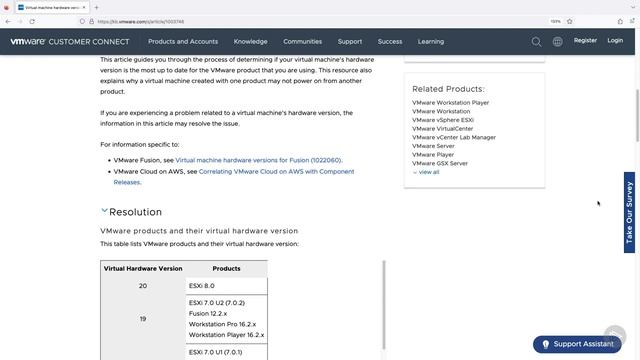Click hardware version 19 cell
Viewport: 640px width, 360px height.
tap(143, 319)
